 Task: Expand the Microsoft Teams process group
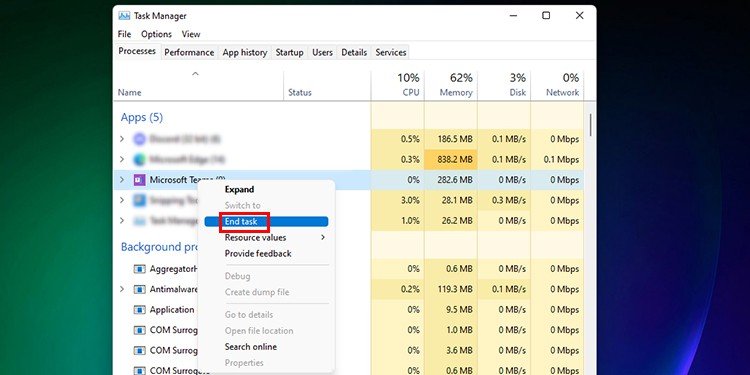pos(122,180)
